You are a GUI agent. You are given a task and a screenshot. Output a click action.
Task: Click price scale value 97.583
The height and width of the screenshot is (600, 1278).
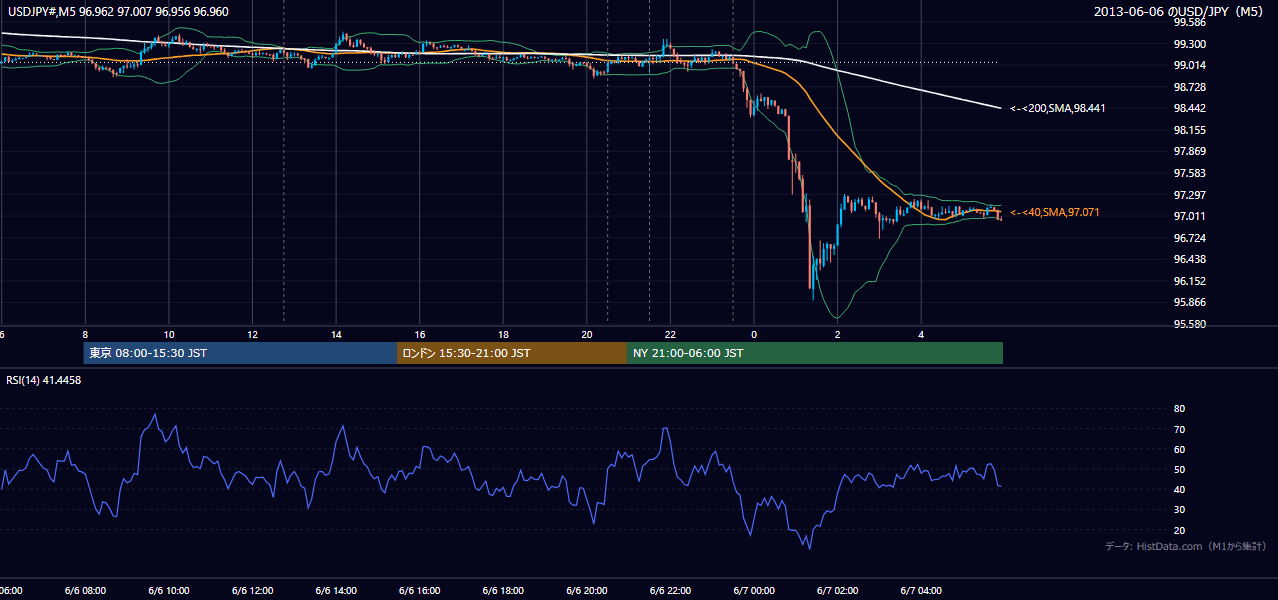pos(1189,173)
